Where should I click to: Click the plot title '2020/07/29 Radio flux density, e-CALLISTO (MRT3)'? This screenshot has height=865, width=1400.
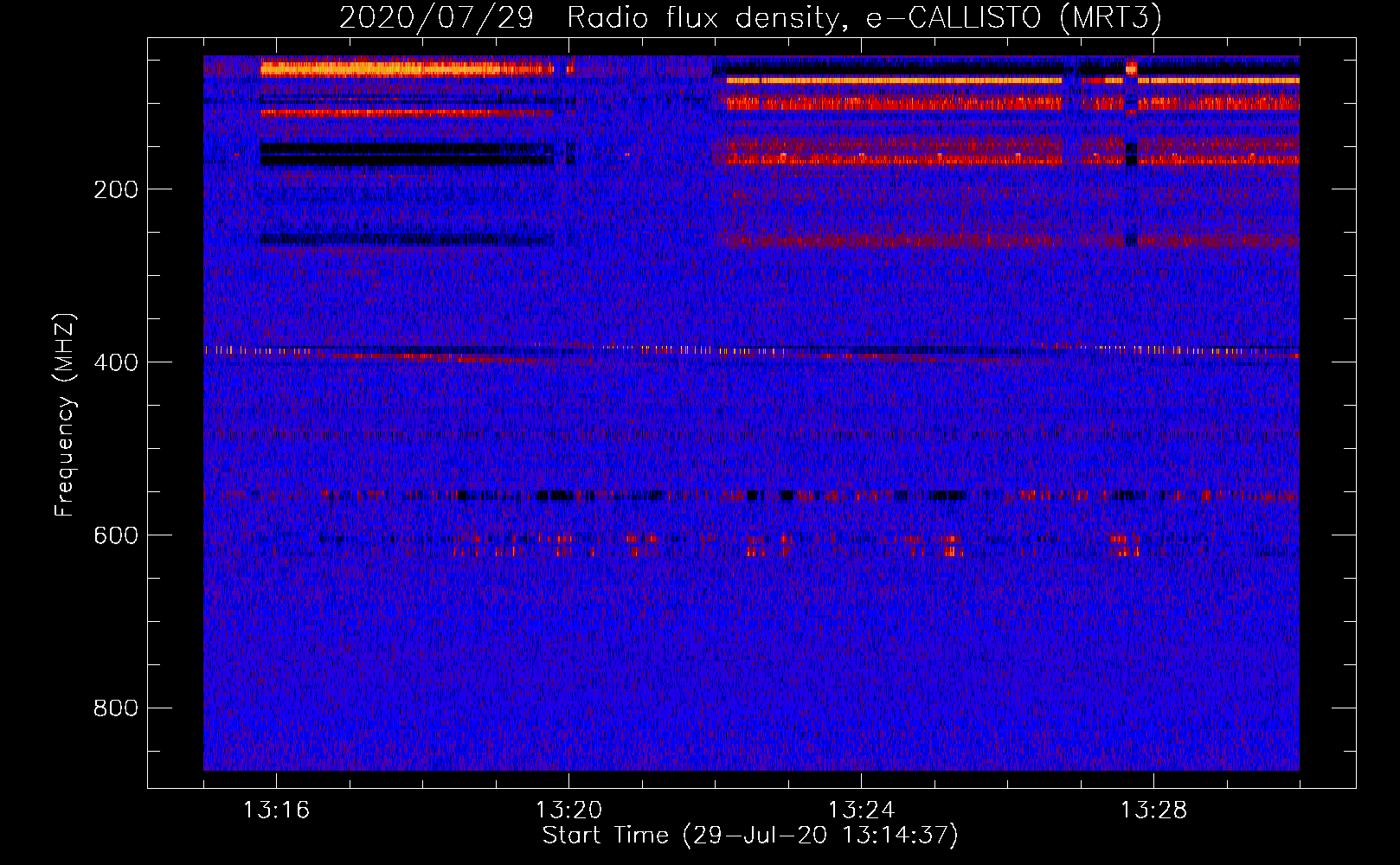(750, 18)
